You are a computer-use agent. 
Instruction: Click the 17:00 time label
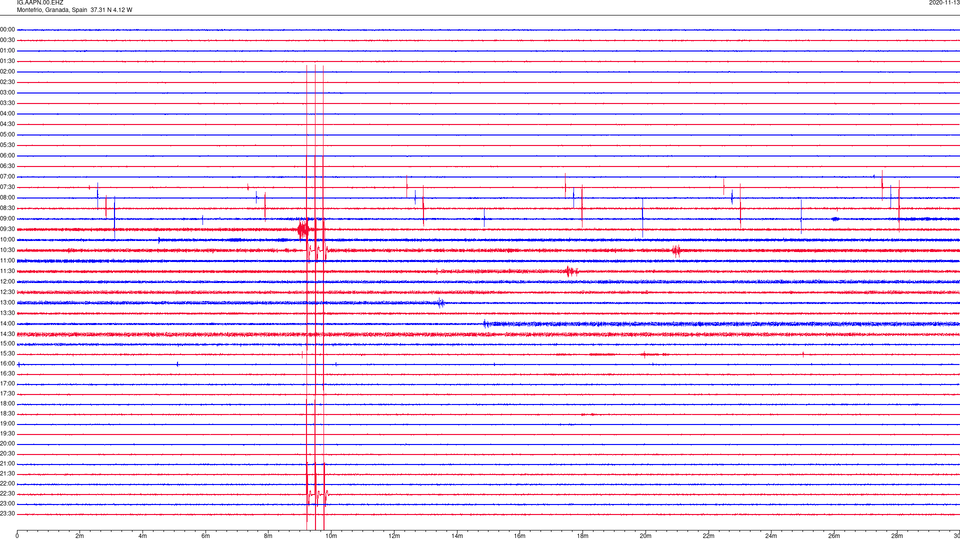(7, 384)
